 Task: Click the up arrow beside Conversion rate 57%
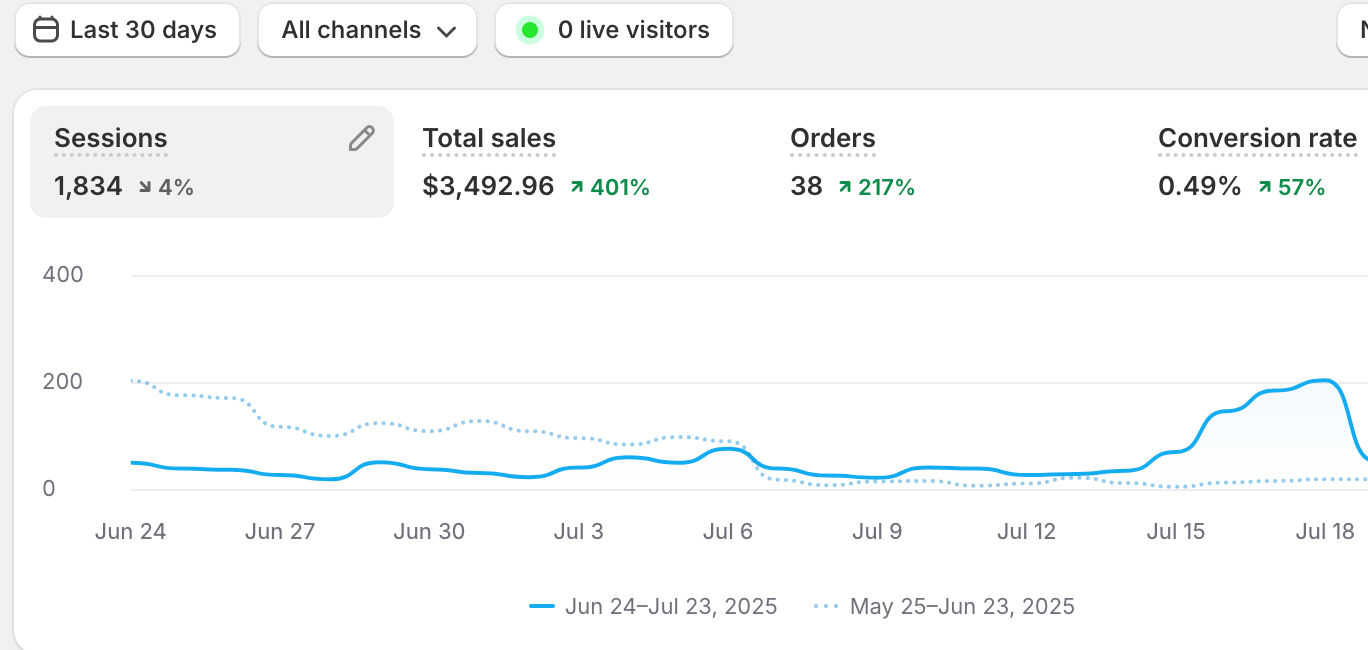[x=1265, y=187]
